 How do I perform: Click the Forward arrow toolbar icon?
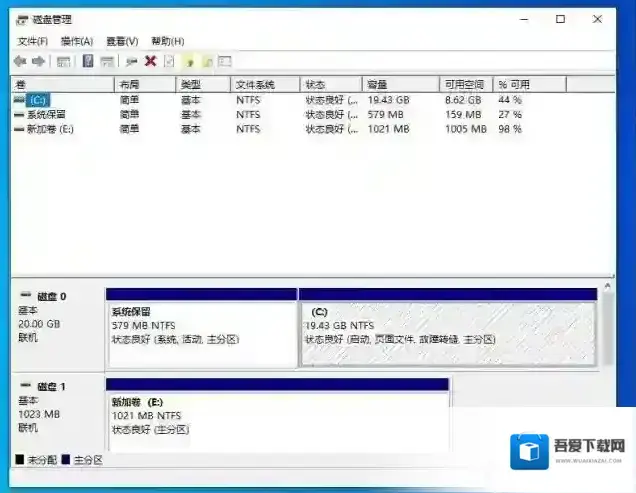click(39, 61)
